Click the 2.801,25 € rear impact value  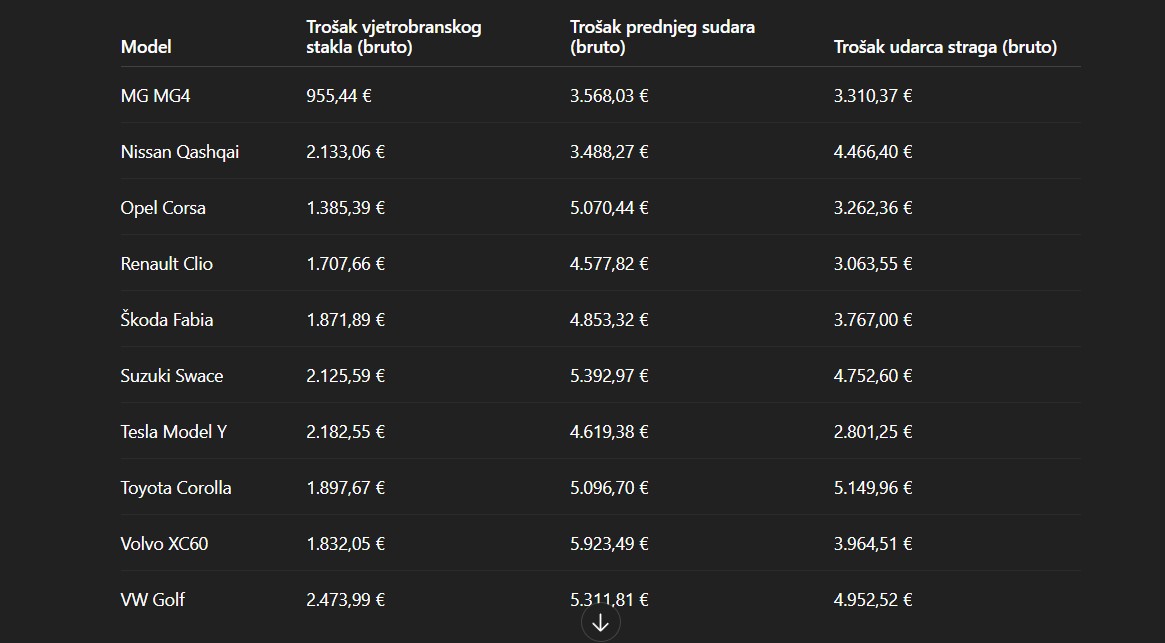[873, 431]
